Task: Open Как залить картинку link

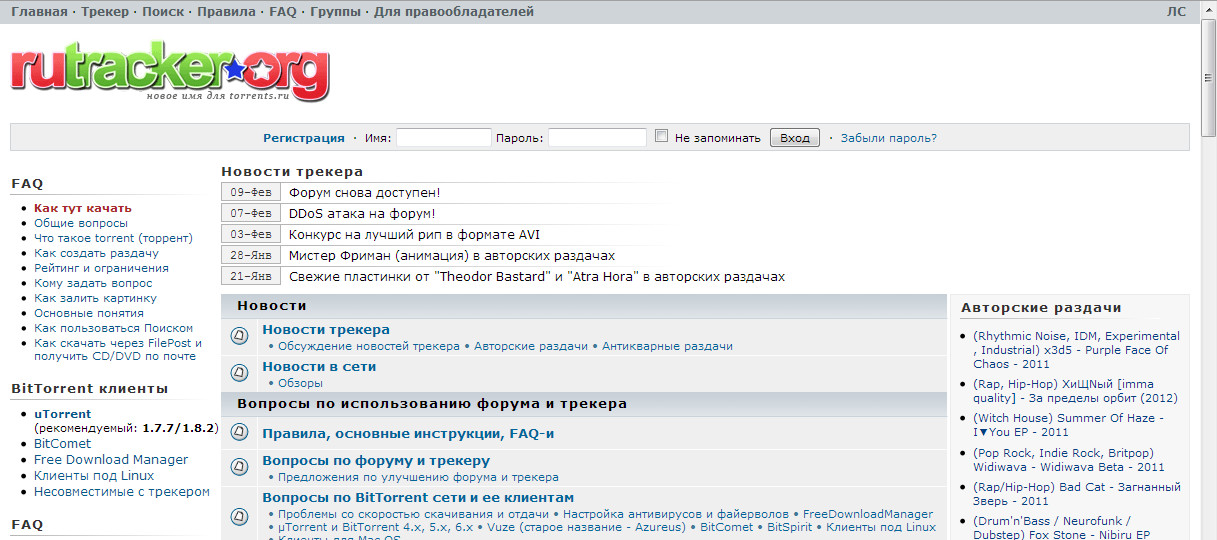Action: pyautogui.click(x=95, y=298)
